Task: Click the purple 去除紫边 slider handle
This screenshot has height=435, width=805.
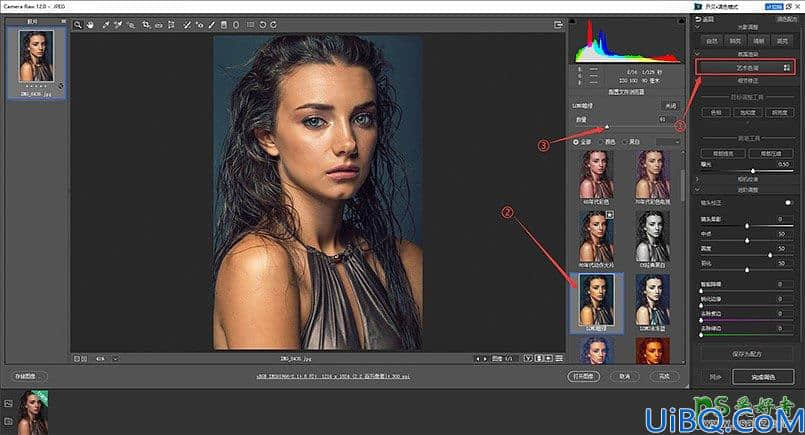Action: pyautogui.click(x=701, y=320)
